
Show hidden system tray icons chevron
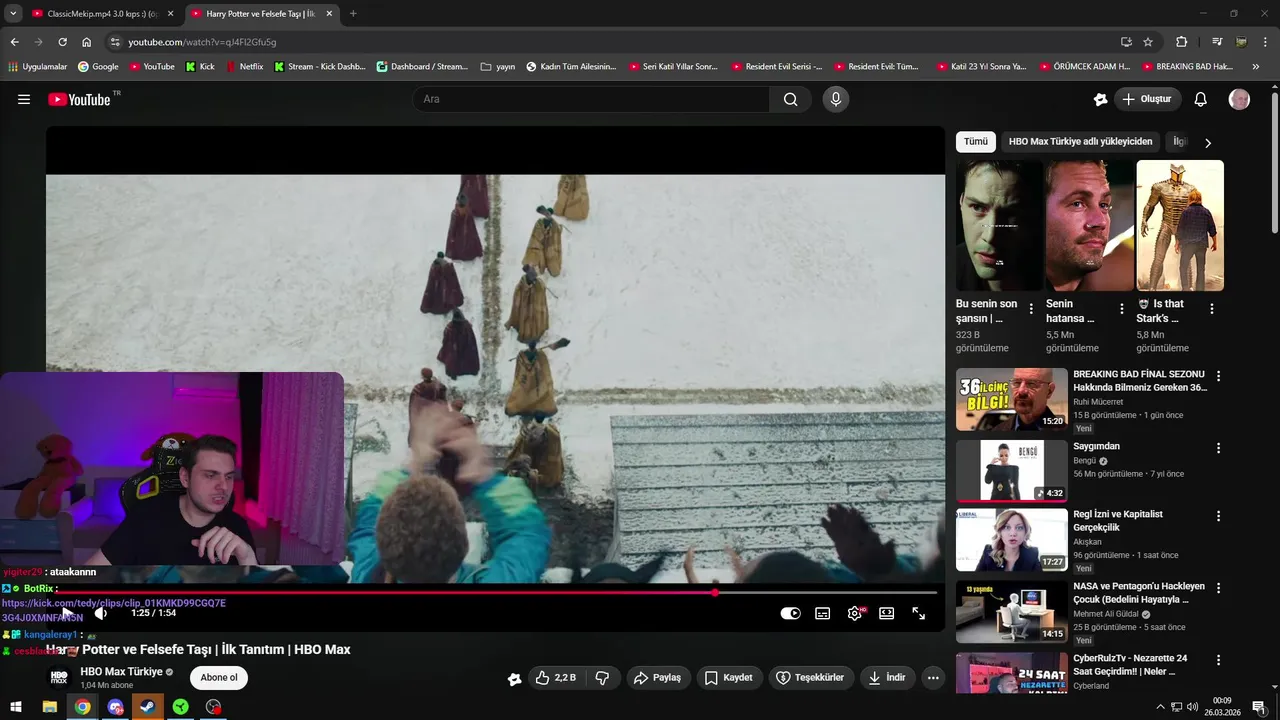[x=1160, y=706]
